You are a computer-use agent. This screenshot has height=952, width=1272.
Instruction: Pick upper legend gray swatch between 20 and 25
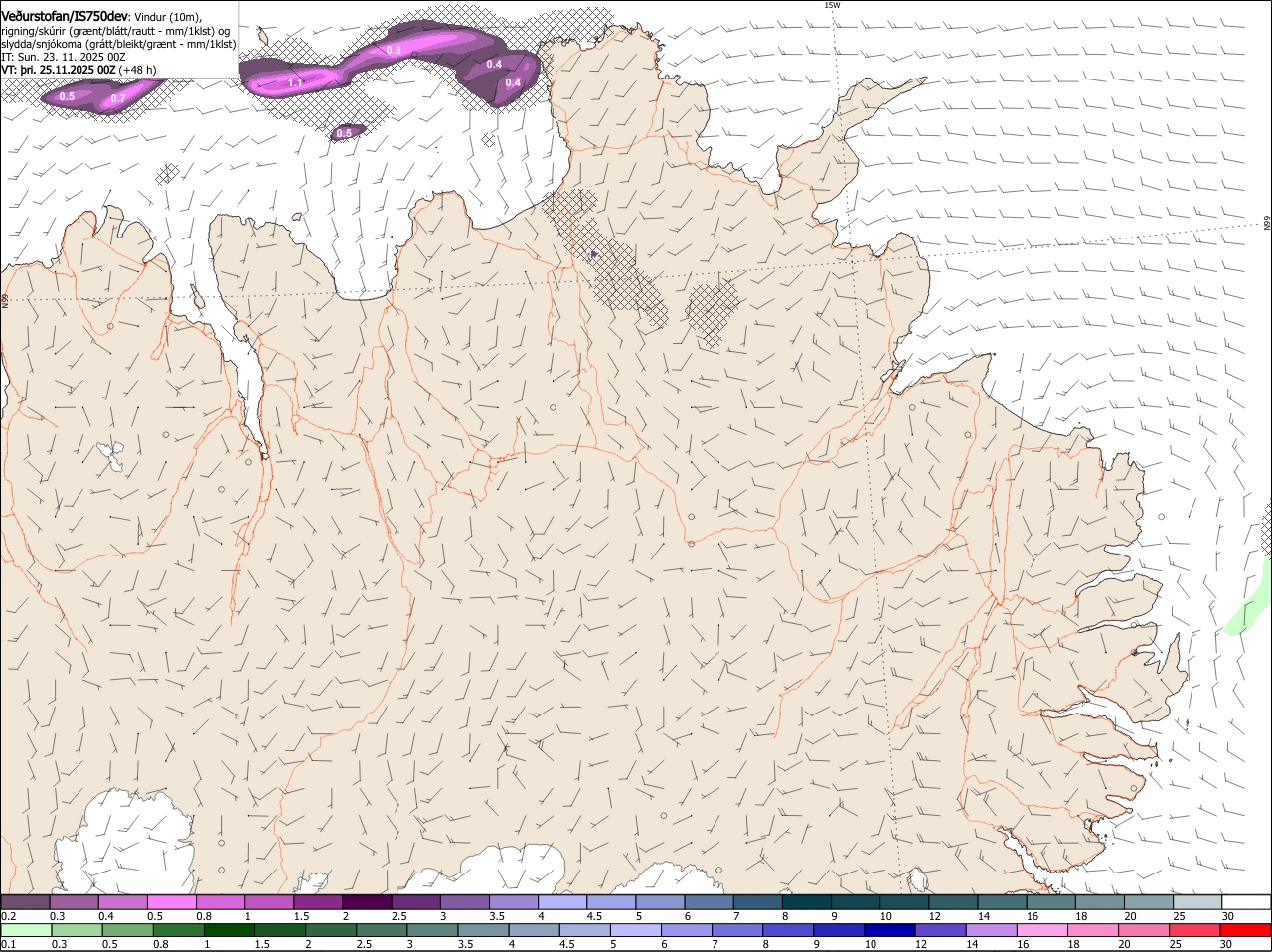[1148, 901]
